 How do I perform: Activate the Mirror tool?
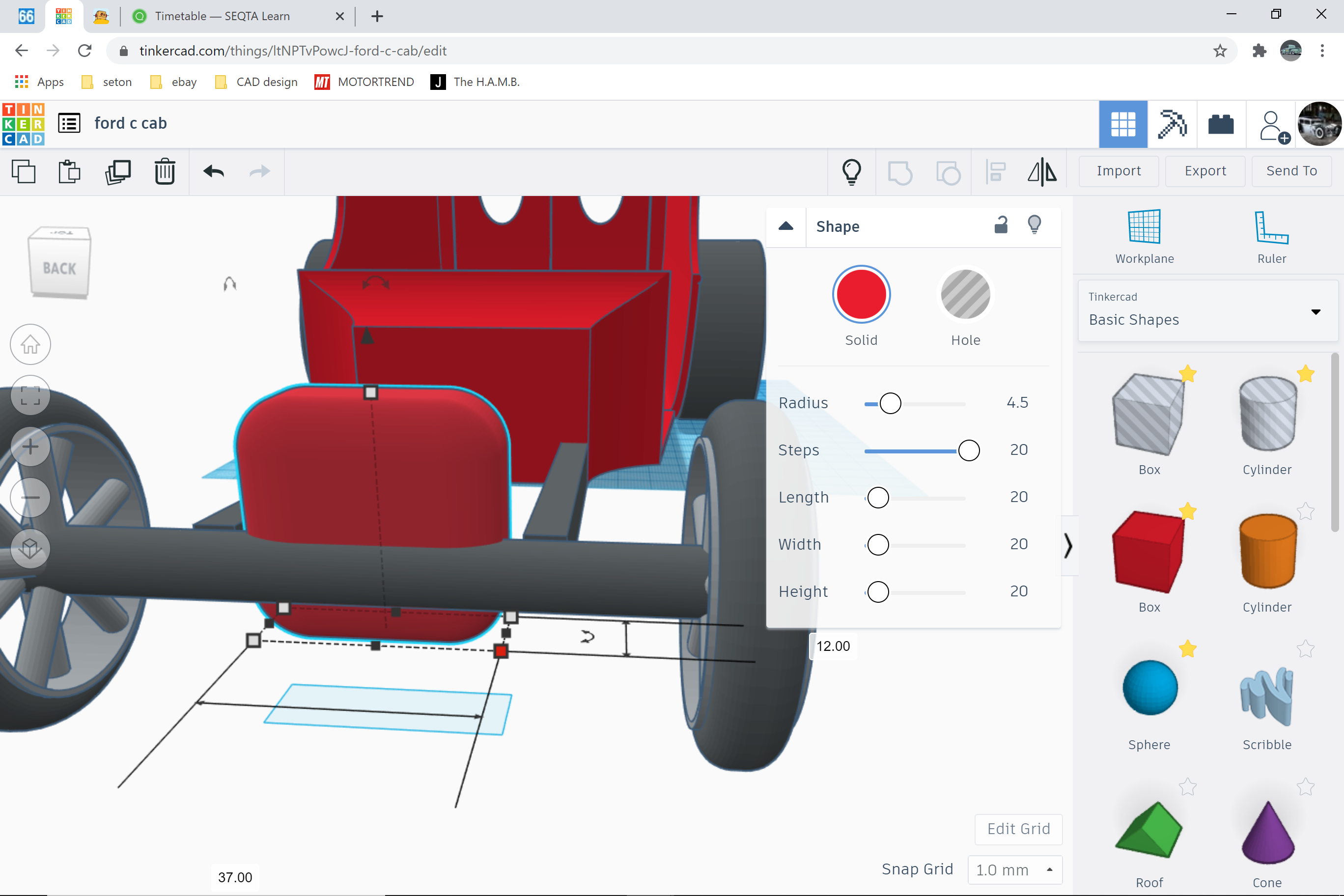[1042, 171]
